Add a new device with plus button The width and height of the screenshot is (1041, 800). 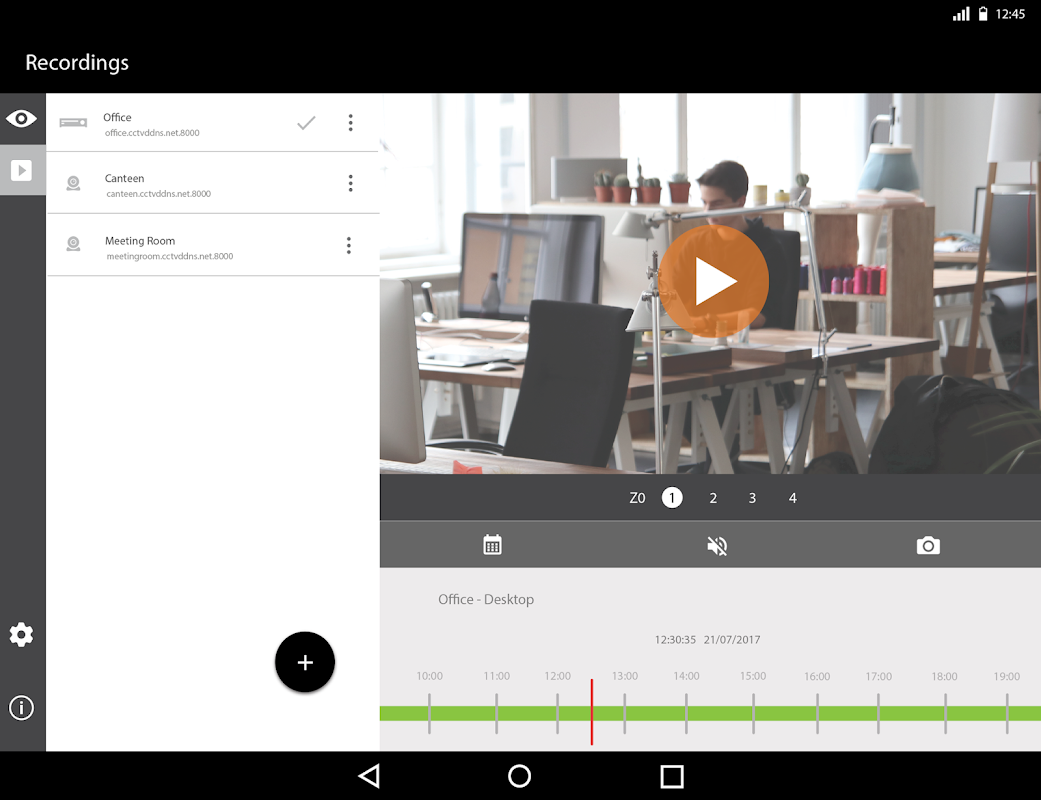[305, 662]
